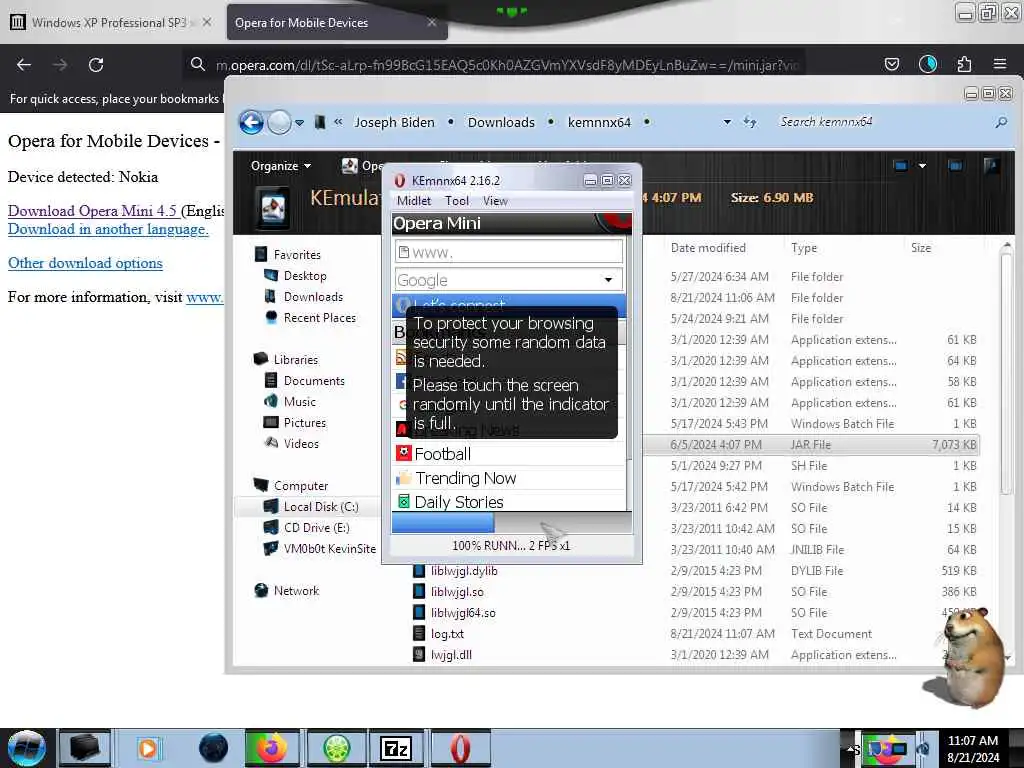
Task: Select log.txt file
Action: tap(447, 633)
